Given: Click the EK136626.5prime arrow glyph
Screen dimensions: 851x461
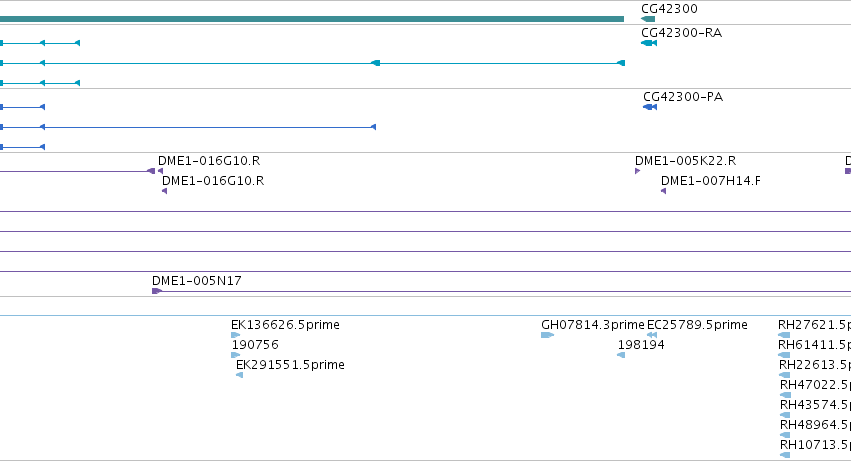Looking at the screenshot, I should tap(236, 335).
